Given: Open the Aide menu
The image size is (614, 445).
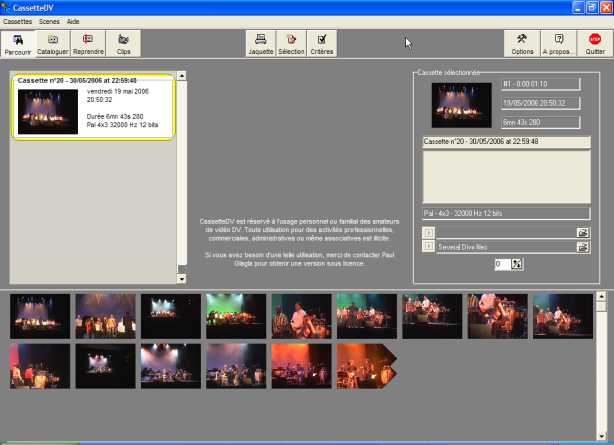Looking at the screenshot, I should [x=73, y=22].
